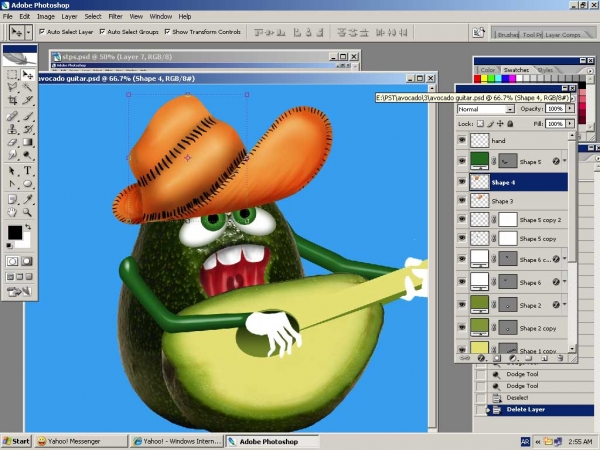
Task: Select the Type tool
Action: (x=27, y=171)
